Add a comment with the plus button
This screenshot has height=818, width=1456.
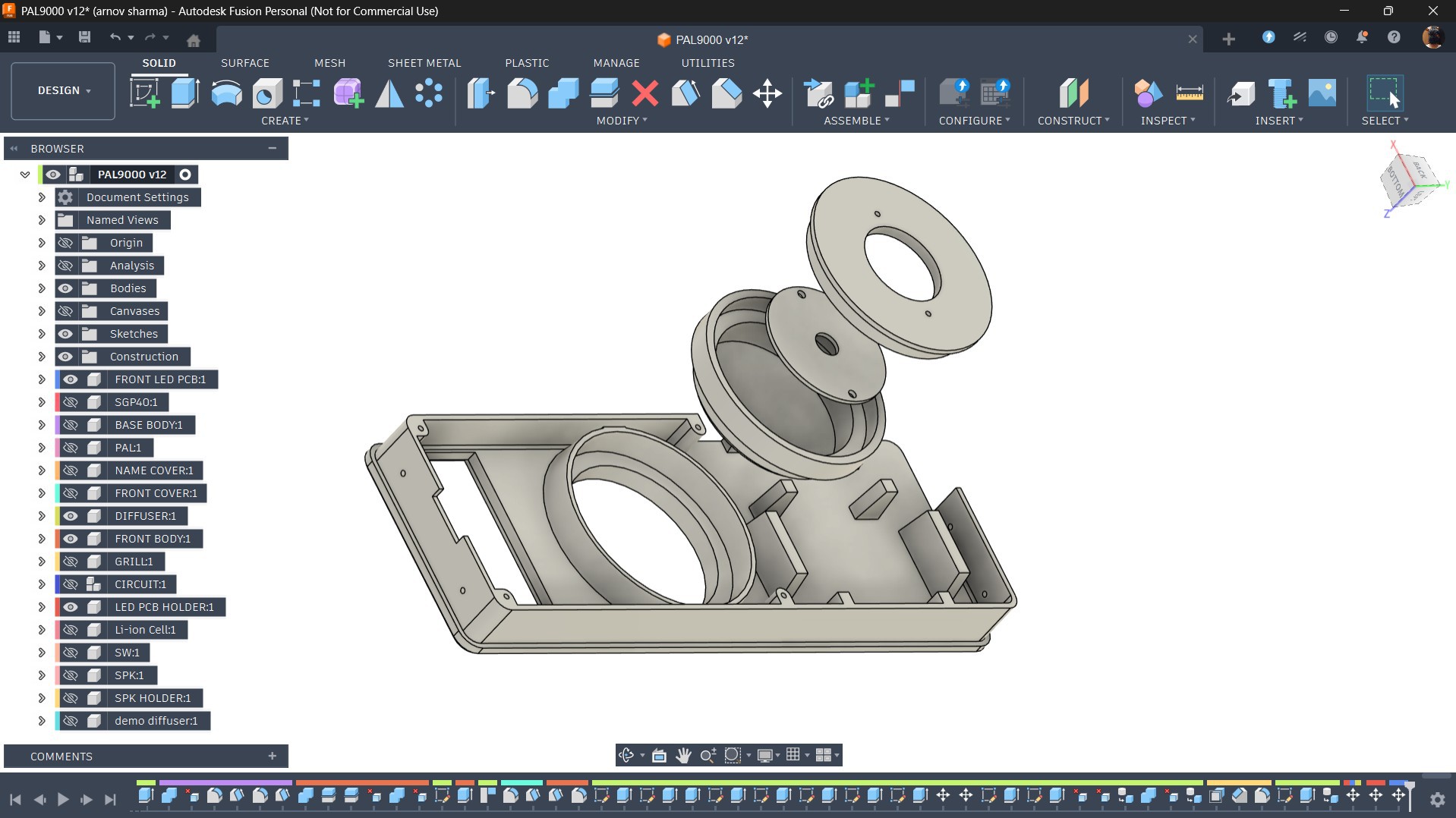click(x=272, y=756)
